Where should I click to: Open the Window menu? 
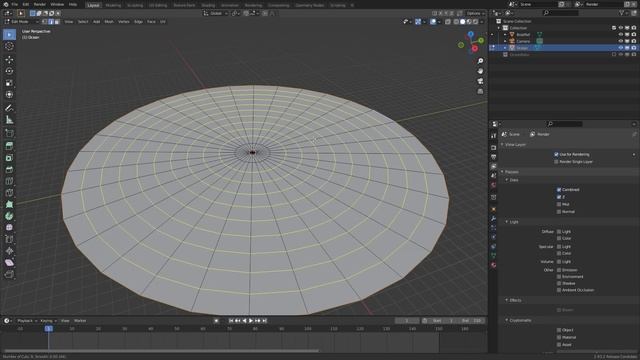pos(57,4)
